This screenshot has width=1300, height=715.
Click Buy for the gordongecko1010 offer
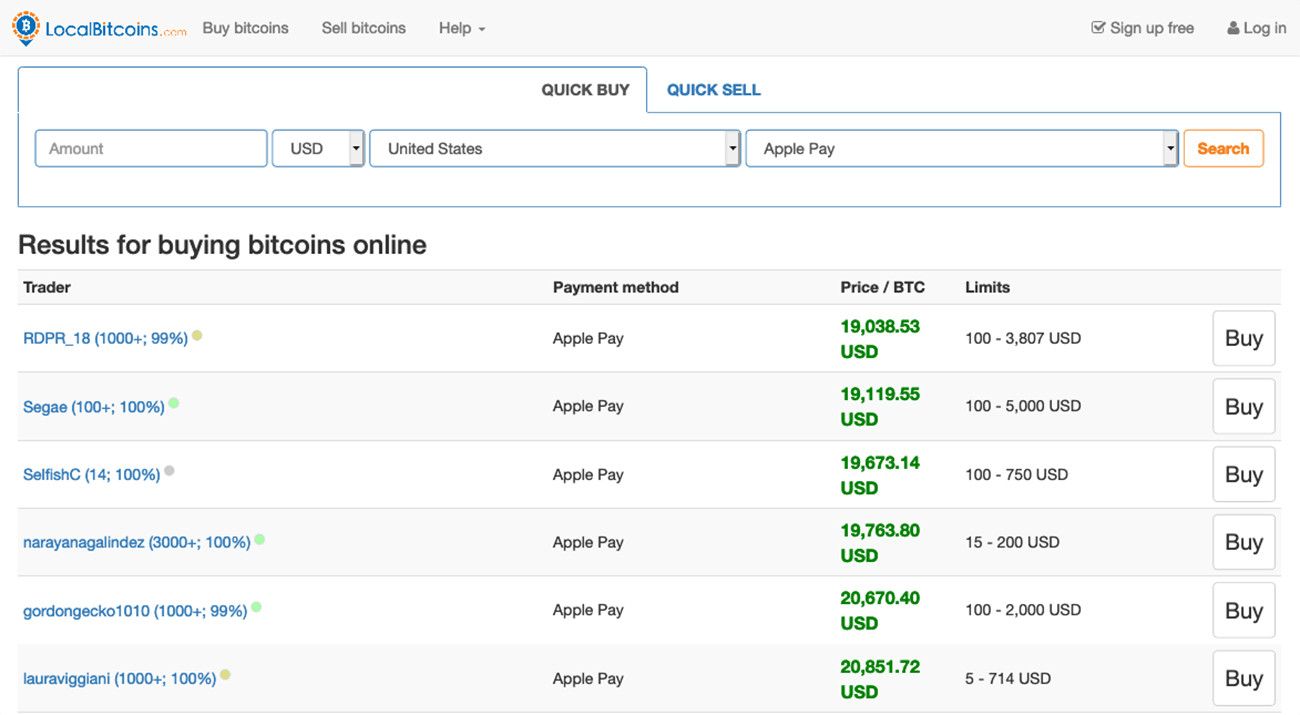tap(1244, 610)
